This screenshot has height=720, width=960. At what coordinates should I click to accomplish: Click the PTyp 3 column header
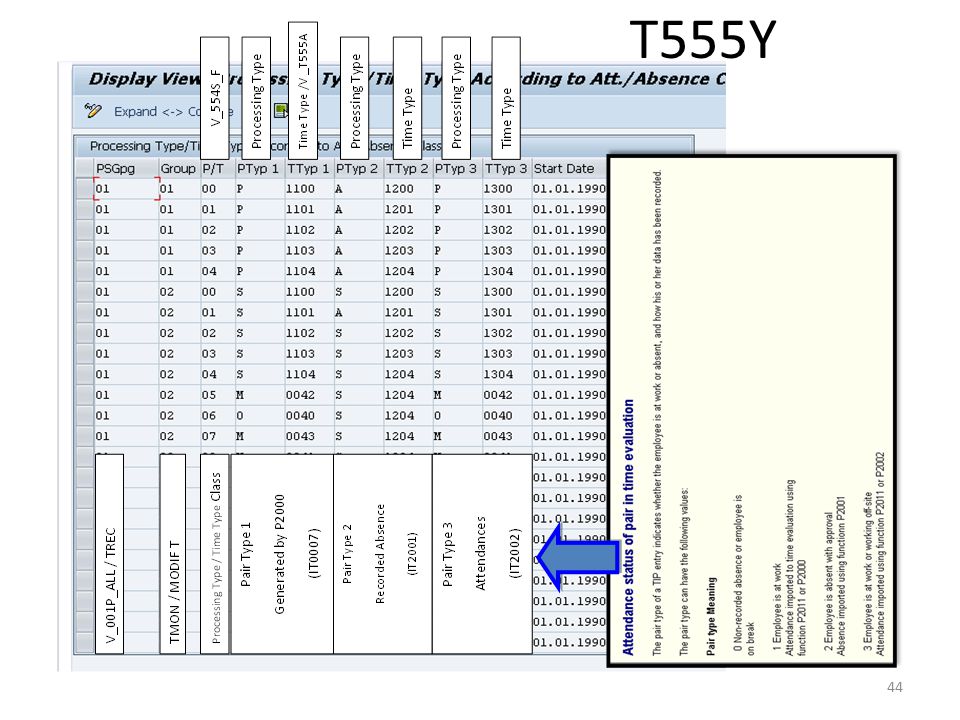[457, 168]
